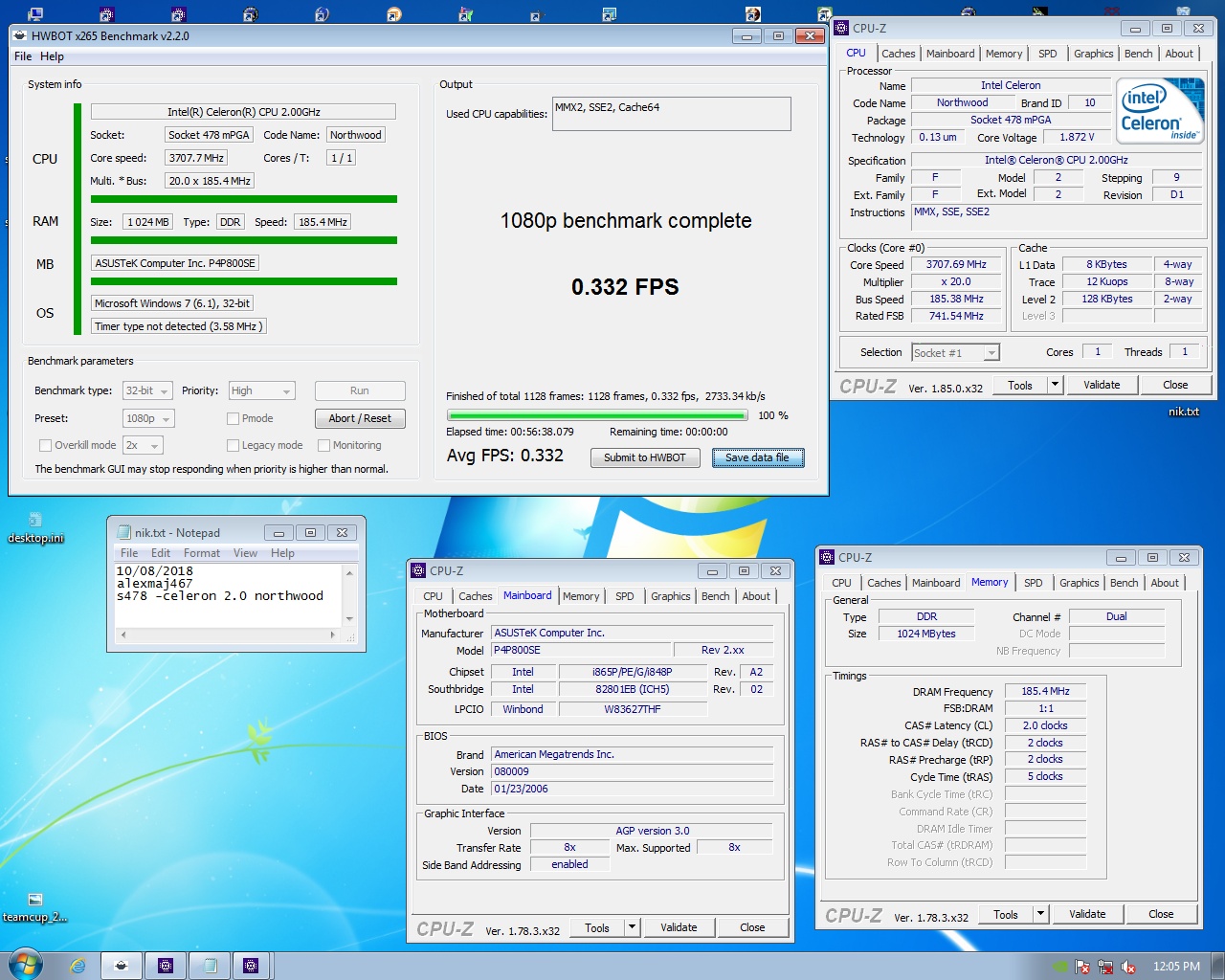The width and height of the screenshot is (1225, 980).
Task: Click Submit to HWBOT button
Action: pos(644,457)
